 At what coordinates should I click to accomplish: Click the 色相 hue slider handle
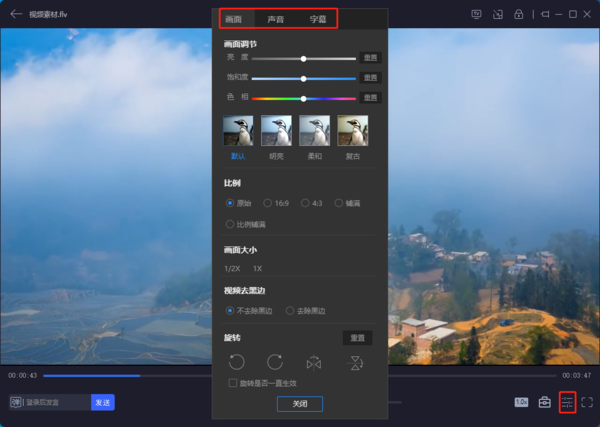coord(303,99)
